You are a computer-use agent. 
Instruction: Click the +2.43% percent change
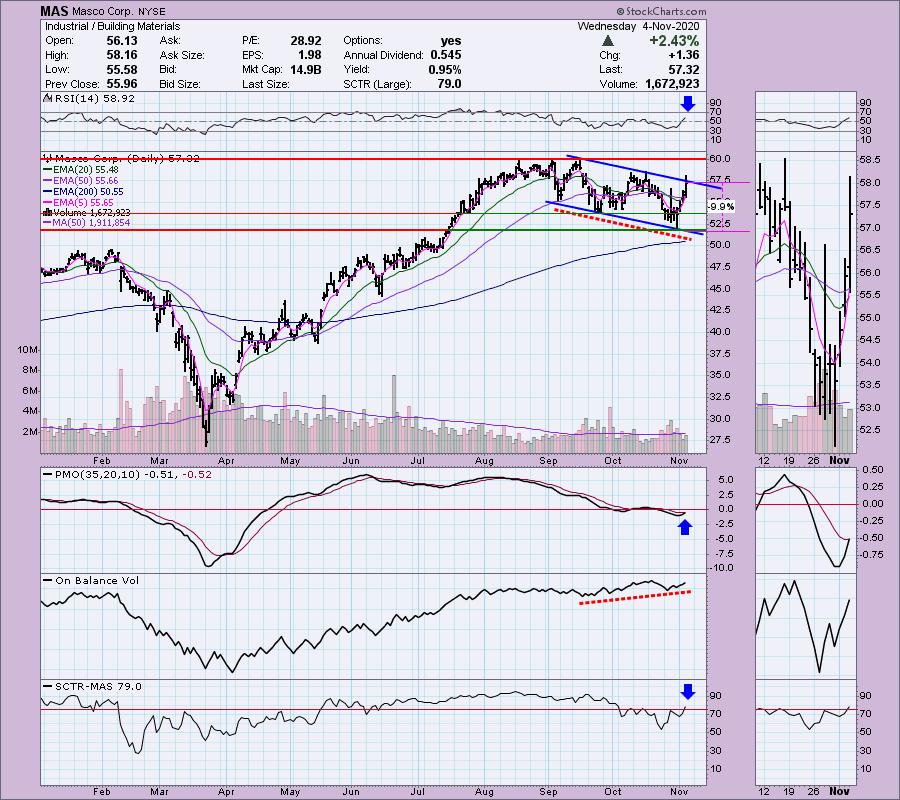674,41
